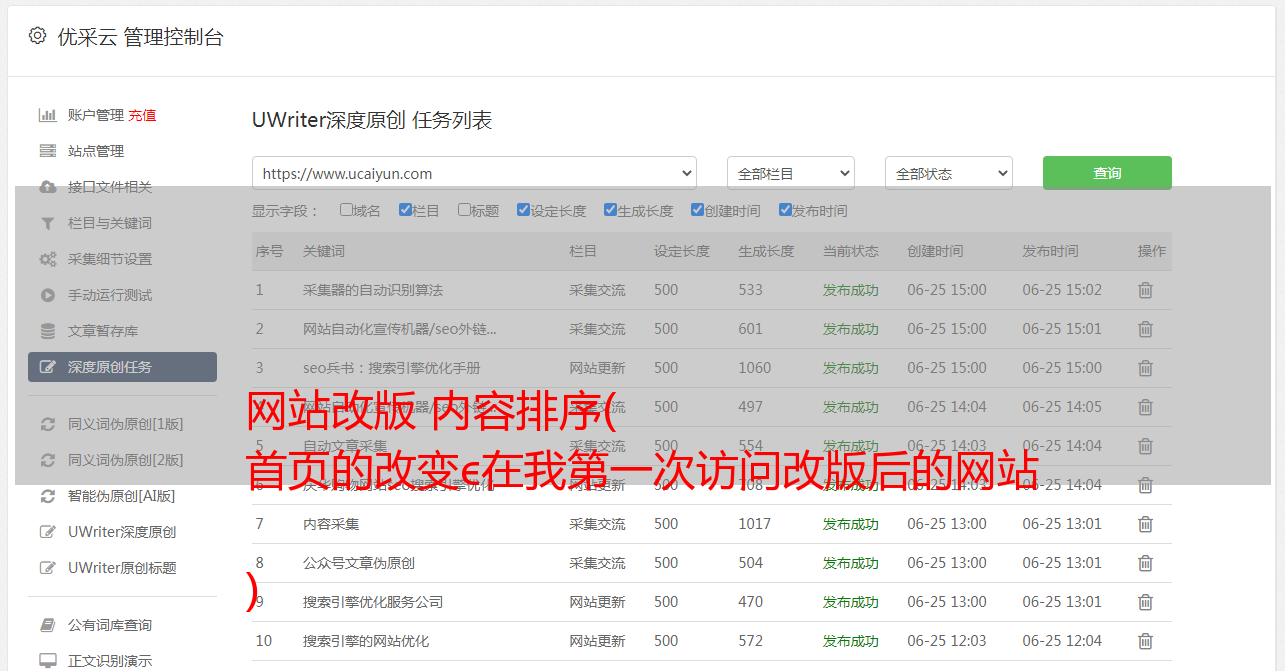Click the 接口文件相关 cloud icon
1285x671 pixels.
47,187
